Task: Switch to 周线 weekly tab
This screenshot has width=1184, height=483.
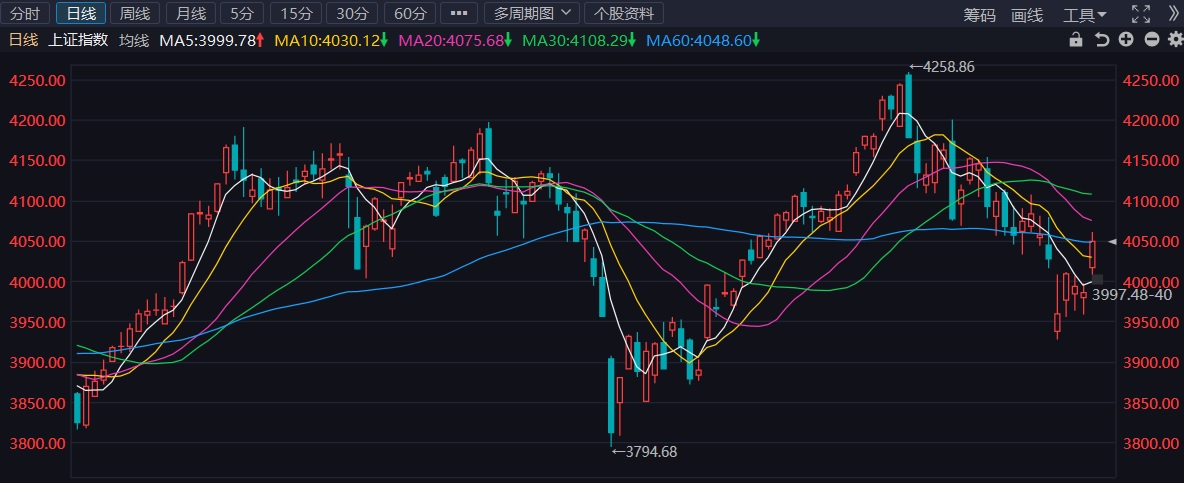Action: (135, 14)
